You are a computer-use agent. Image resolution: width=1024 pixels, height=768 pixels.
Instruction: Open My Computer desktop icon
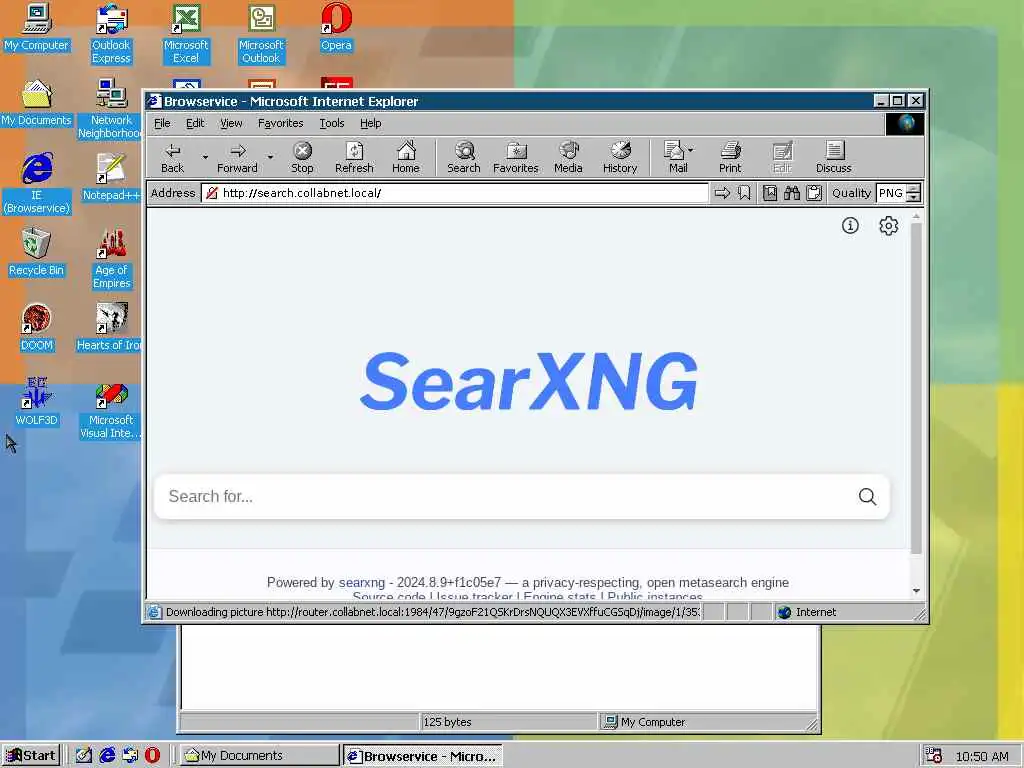tap(37, 28)
